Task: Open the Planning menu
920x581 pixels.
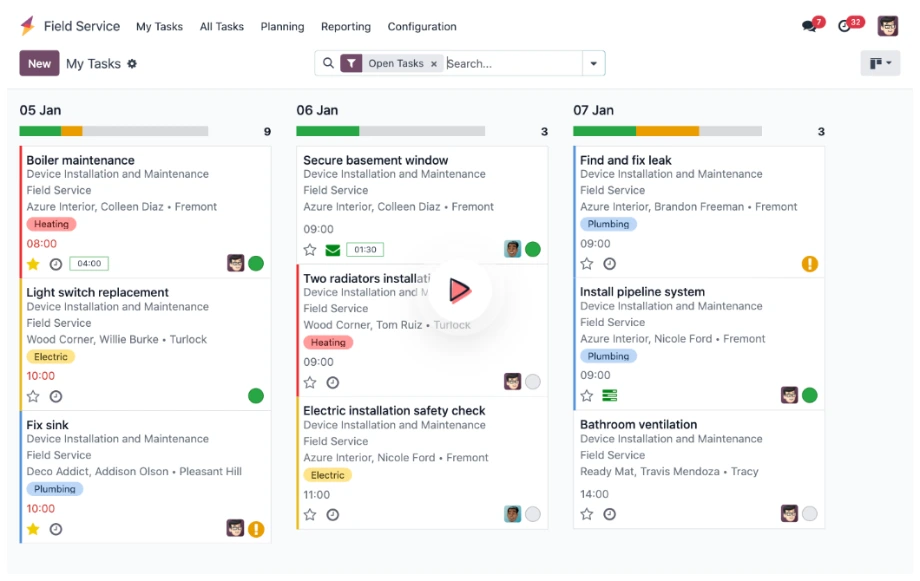Action: [282, 27]
